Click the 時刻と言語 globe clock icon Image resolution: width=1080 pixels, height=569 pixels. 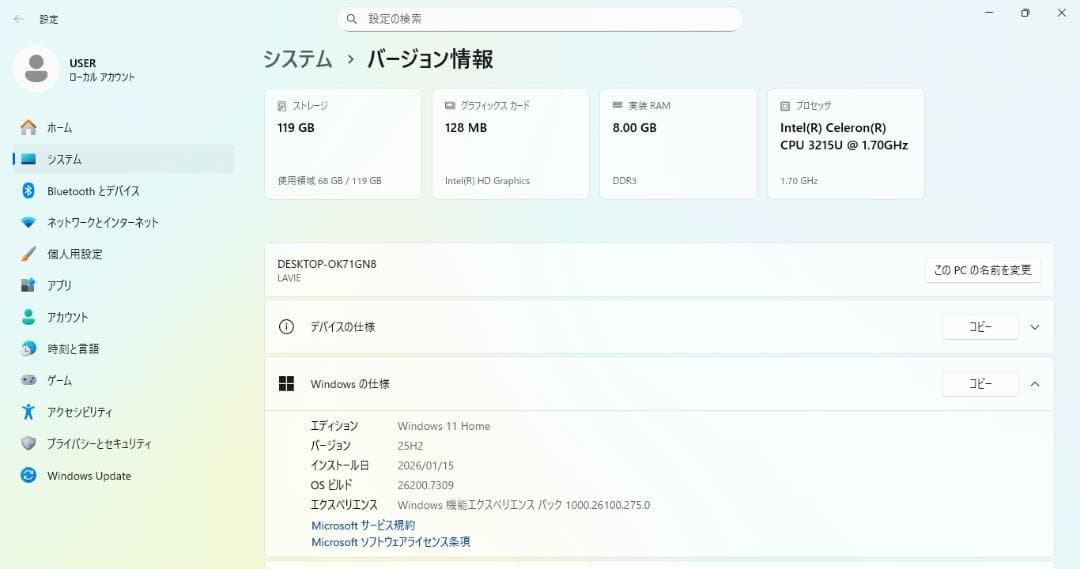click(x=28, y=349)
